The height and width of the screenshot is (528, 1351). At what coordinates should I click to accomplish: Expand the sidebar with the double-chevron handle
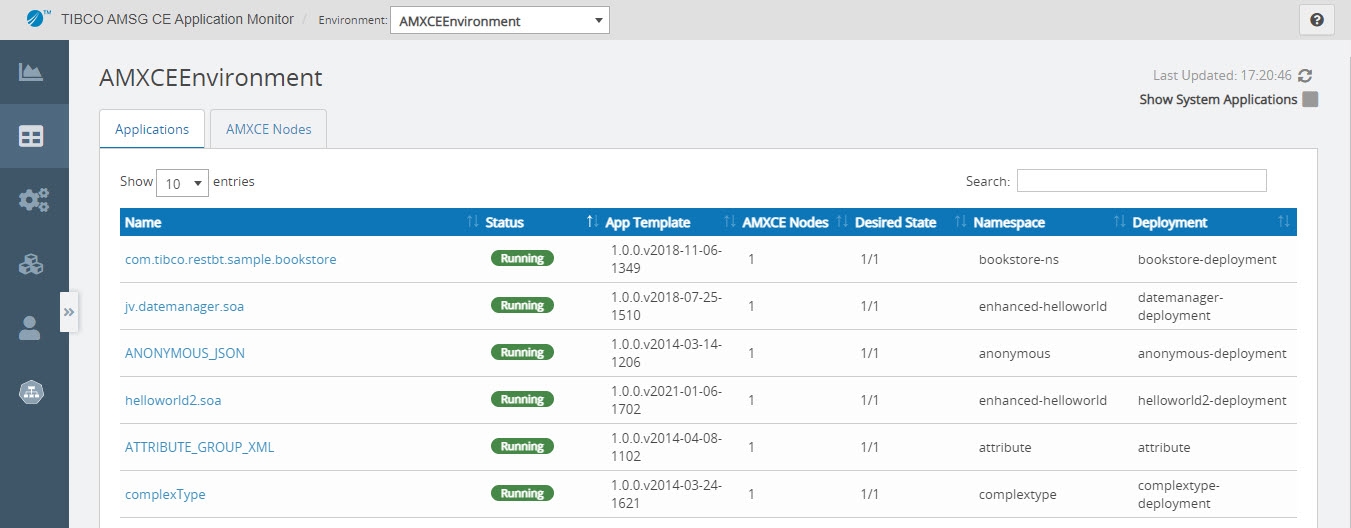coord(69,312)
